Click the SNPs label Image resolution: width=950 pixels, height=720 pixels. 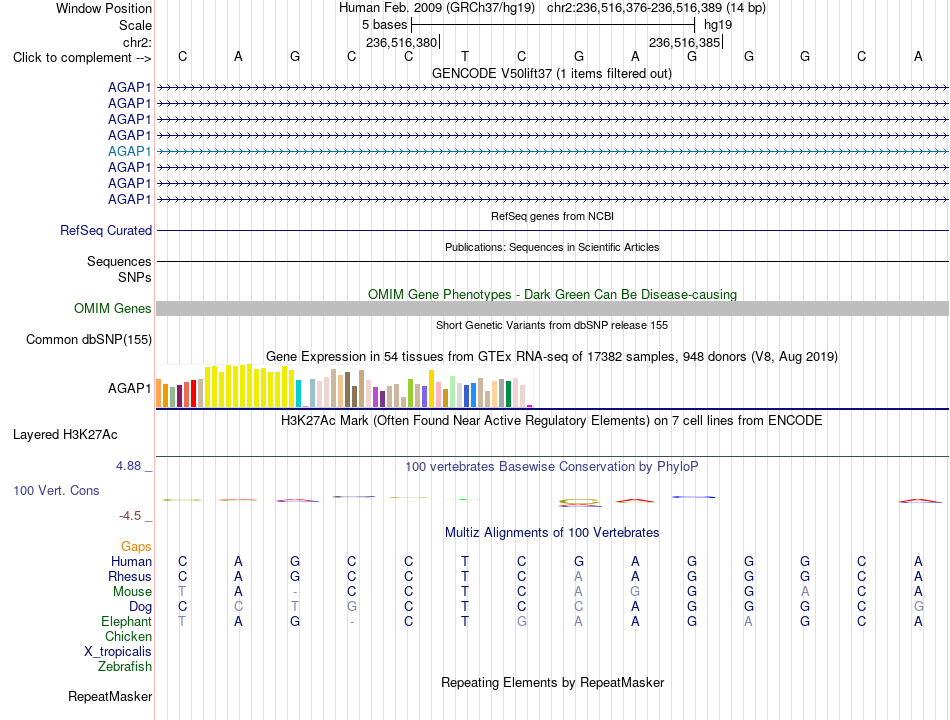135,277
